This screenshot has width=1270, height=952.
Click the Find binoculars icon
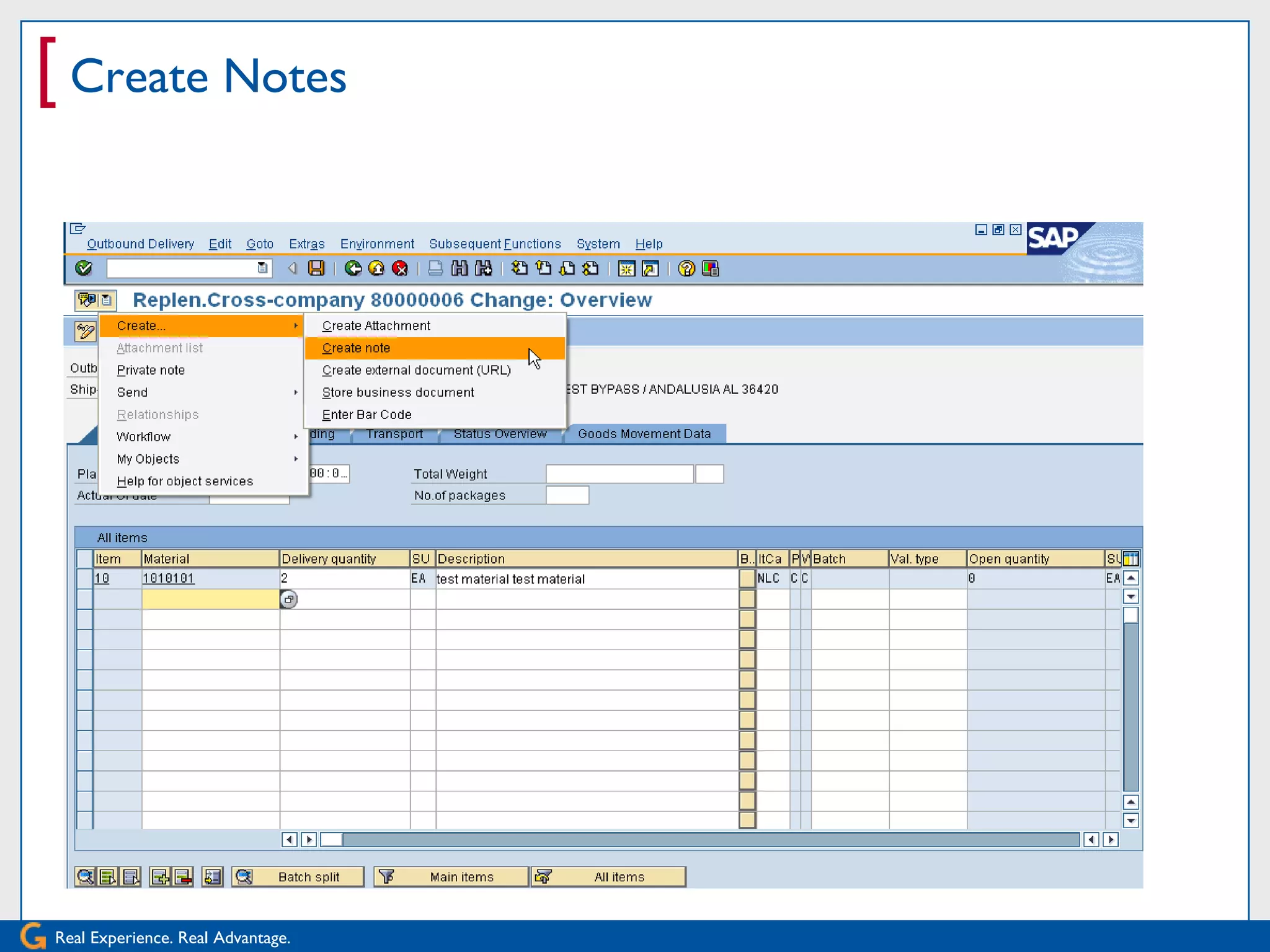pyautogui.click(x=460, y=268)
